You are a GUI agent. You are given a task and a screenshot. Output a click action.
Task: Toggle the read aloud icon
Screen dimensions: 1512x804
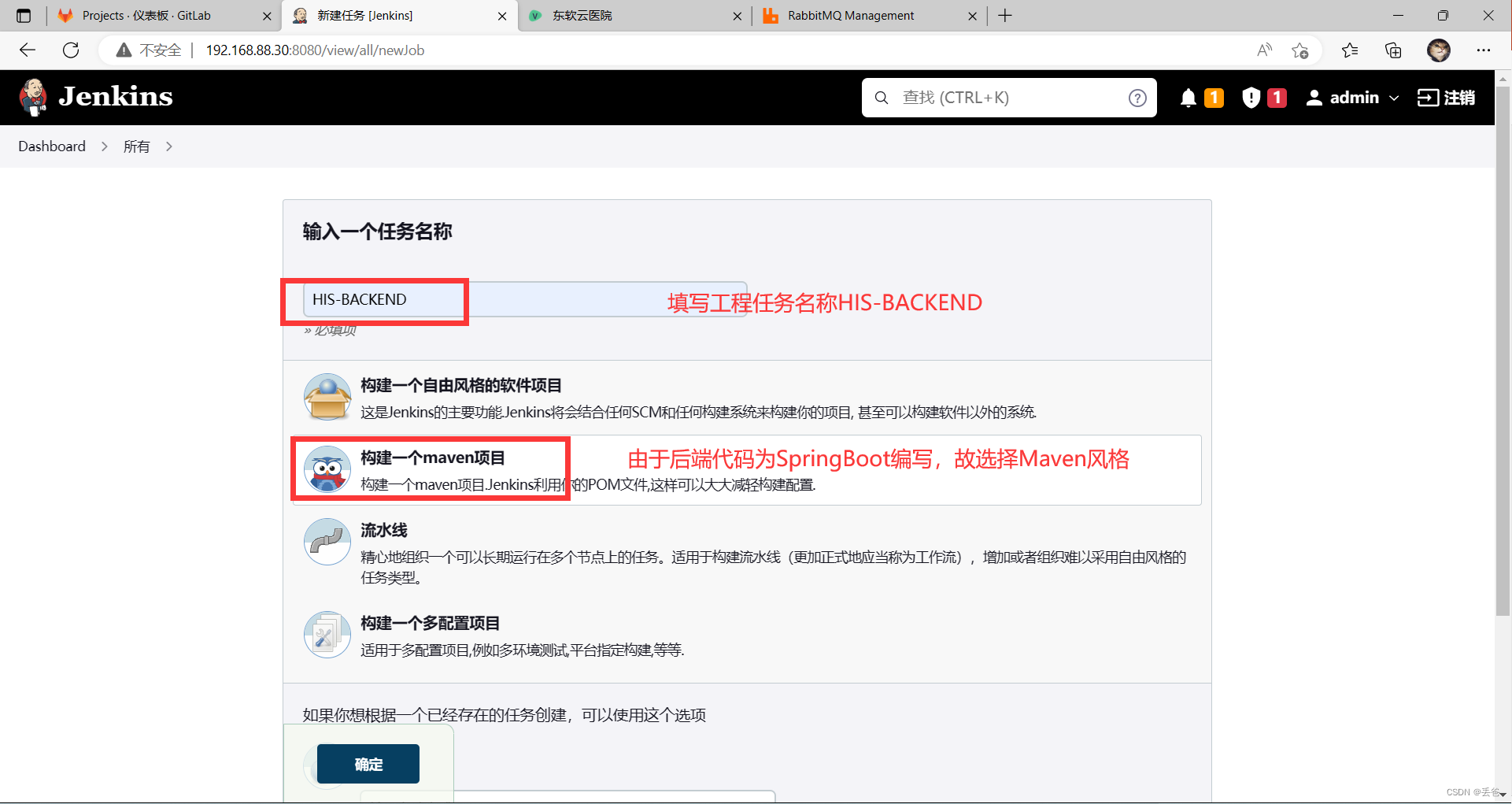point(1264,50)
